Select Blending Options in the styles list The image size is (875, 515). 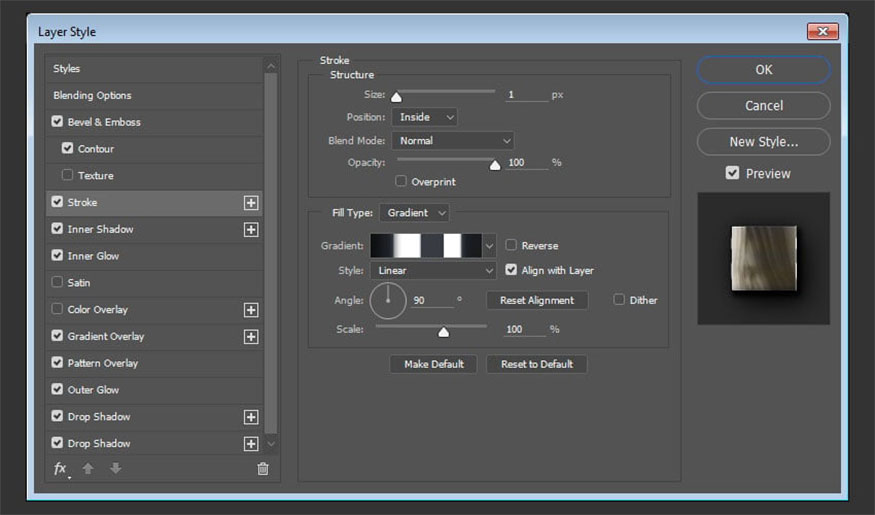tap(93, 96)
